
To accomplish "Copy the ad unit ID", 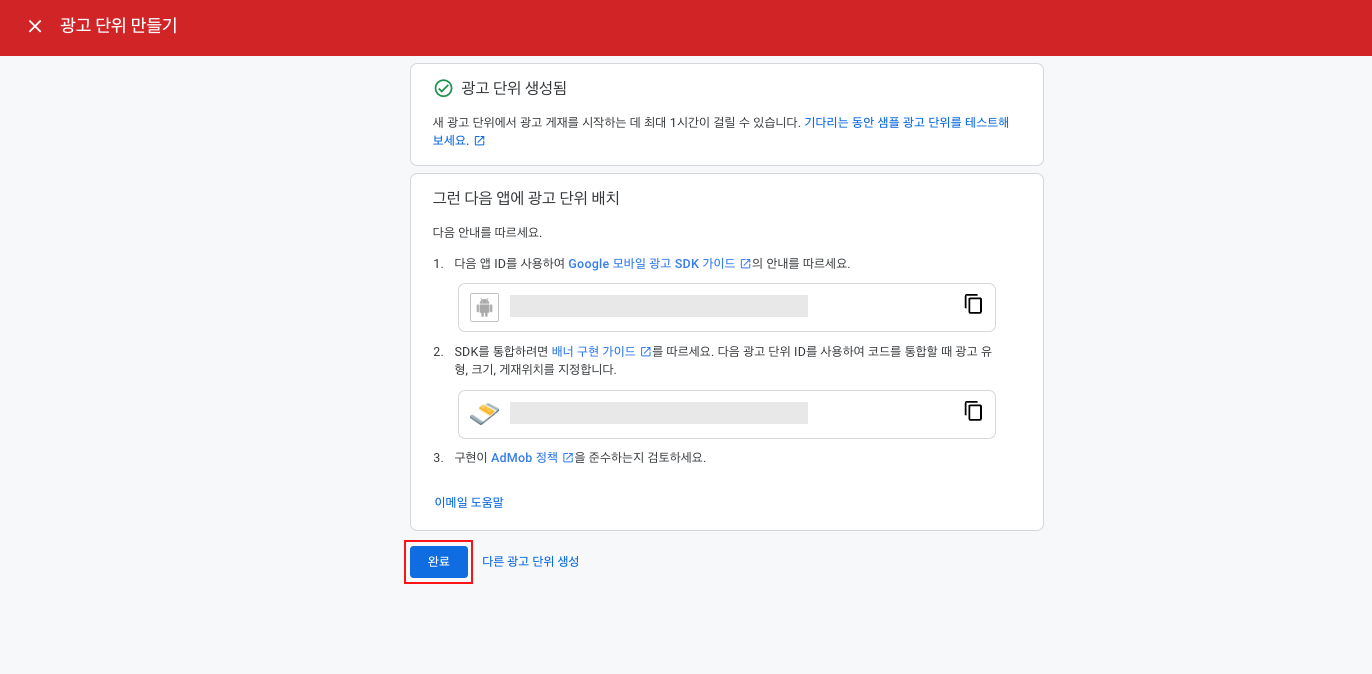I will pyautogui.click(x=973, y=411).
